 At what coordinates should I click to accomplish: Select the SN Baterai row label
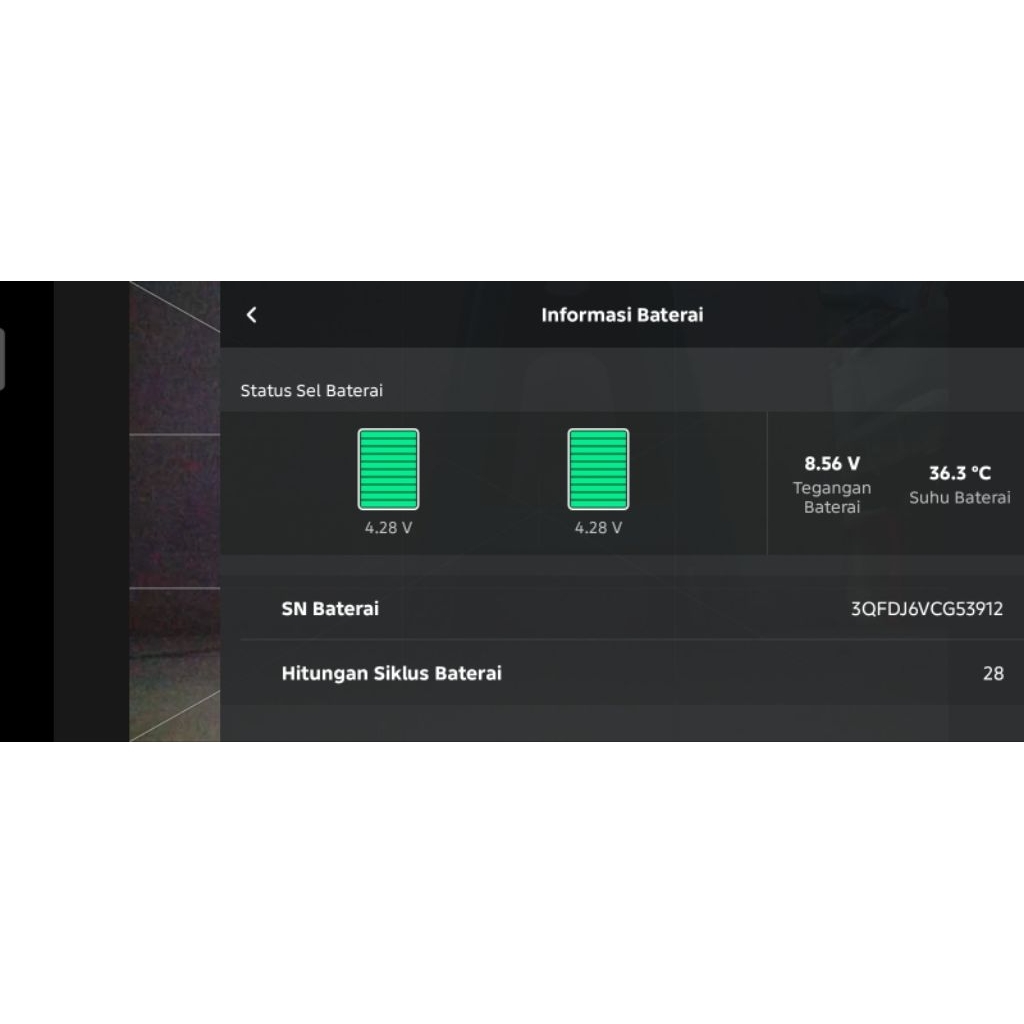point(330,609)
